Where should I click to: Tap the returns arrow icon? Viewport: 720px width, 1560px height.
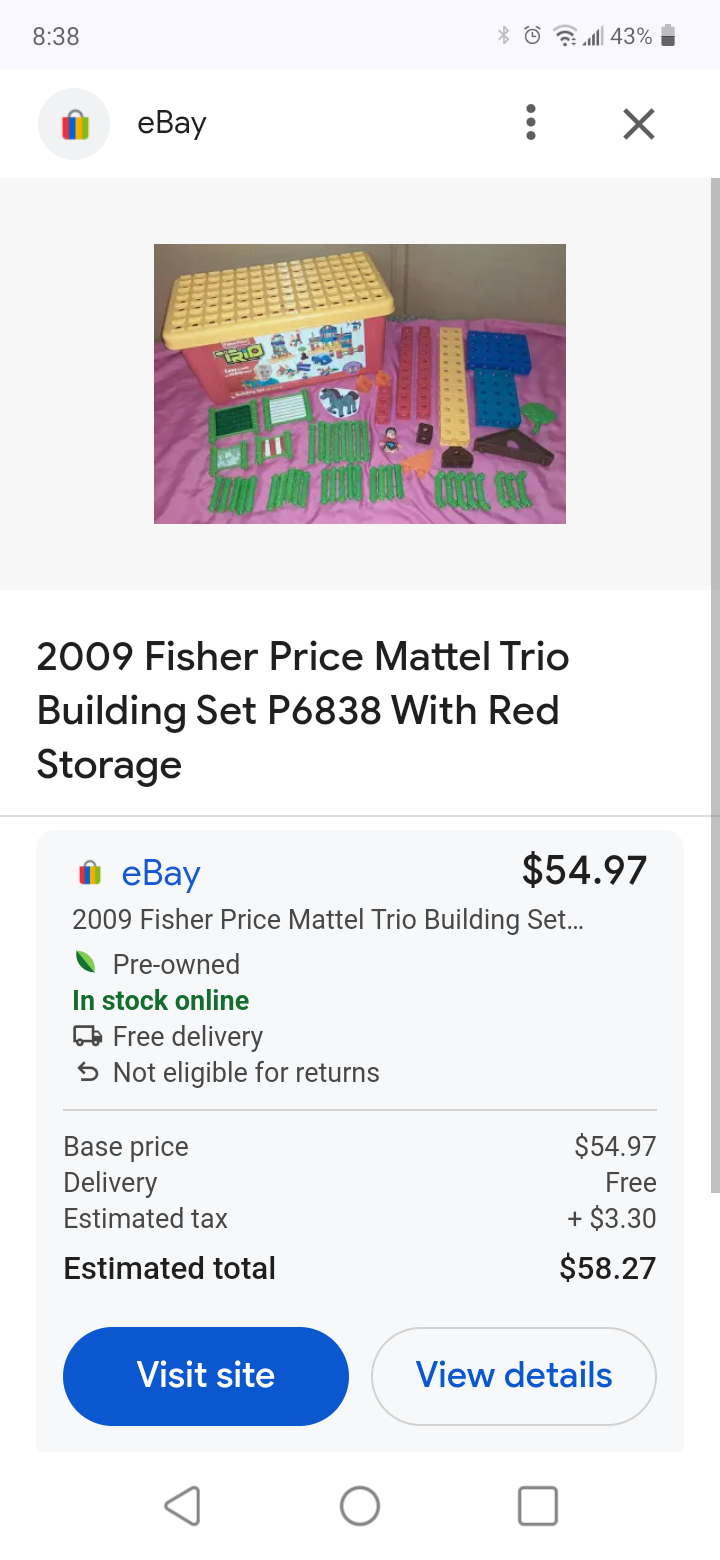coord(88,1072)
